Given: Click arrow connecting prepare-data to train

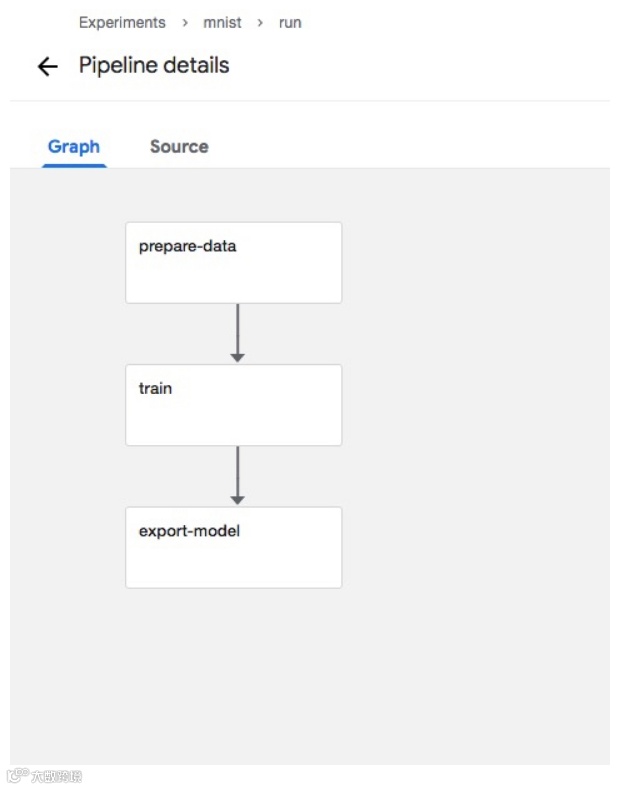Looking at the screenshot, I should [237, 333].
